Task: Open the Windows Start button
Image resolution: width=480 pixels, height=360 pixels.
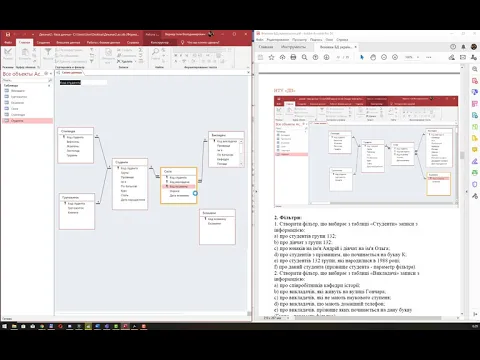Action: click(4, 326)
